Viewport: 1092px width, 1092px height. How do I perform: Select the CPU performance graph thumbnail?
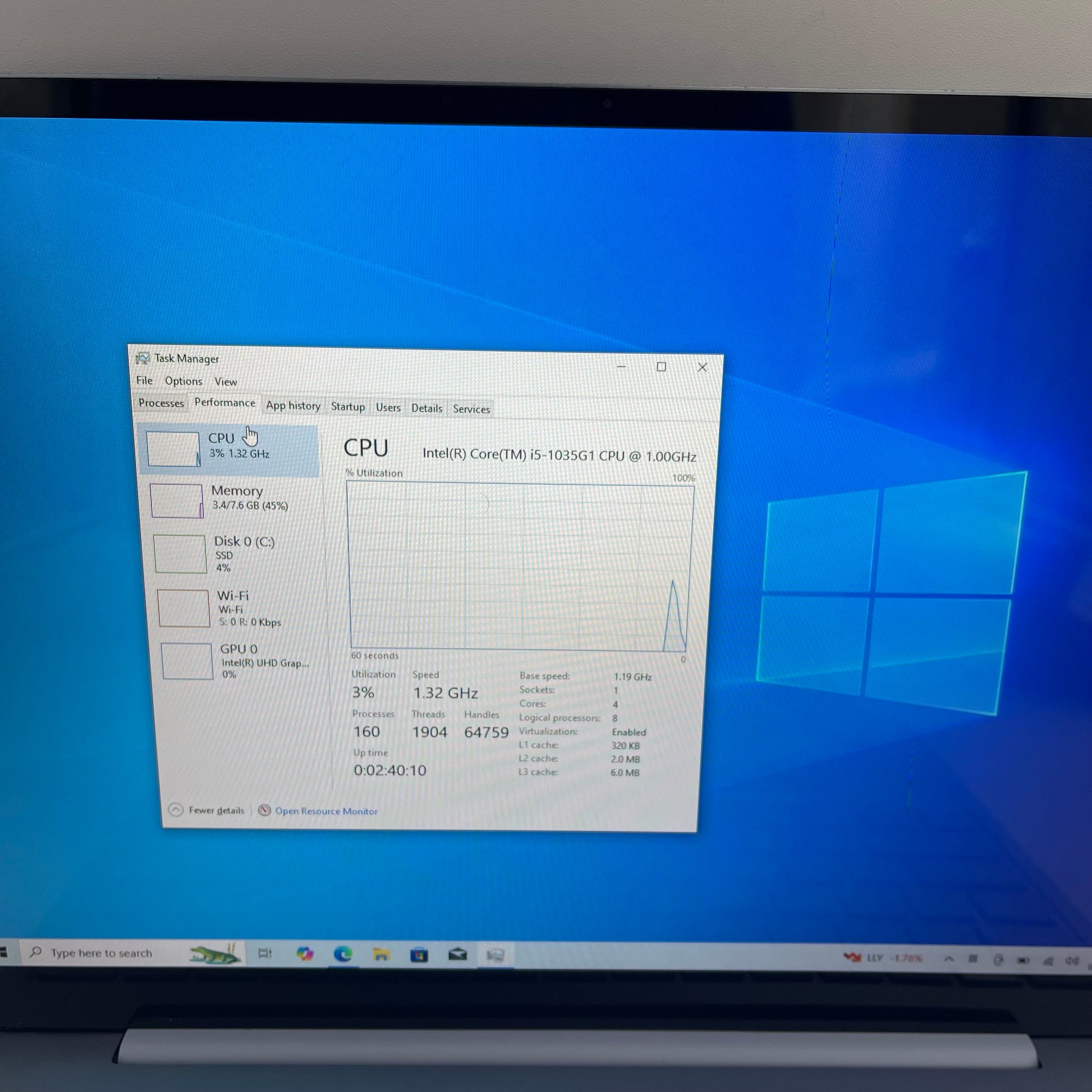(173, 449)
